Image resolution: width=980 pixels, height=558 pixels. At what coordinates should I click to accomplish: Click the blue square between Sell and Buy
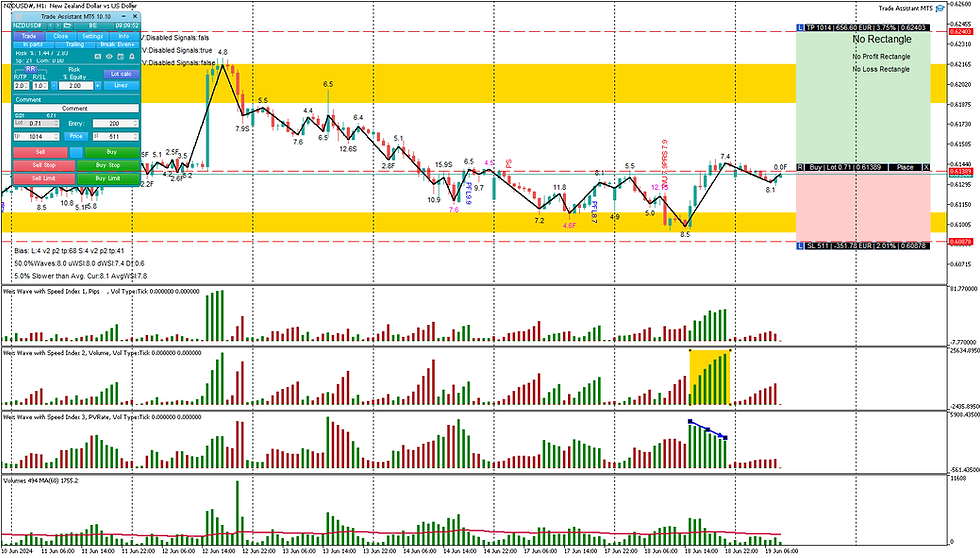pyautogui.click(x=76, y=152)
